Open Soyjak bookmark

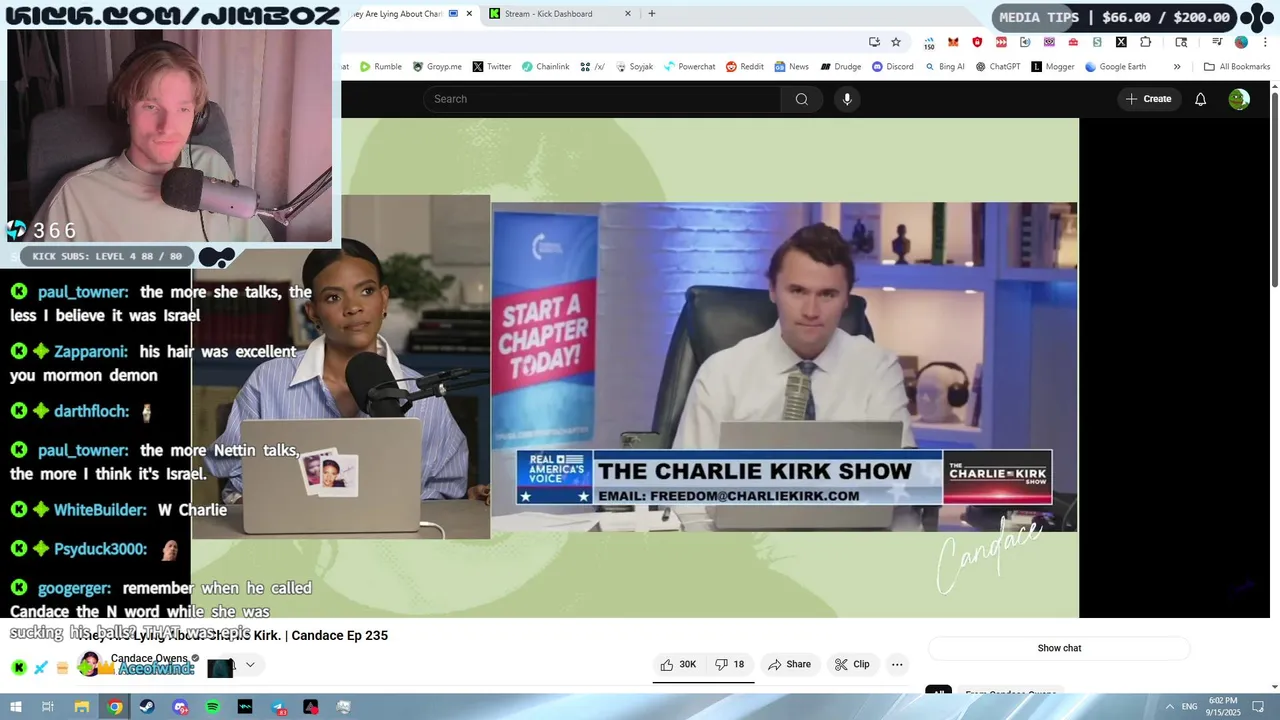[x=634, y=67]
